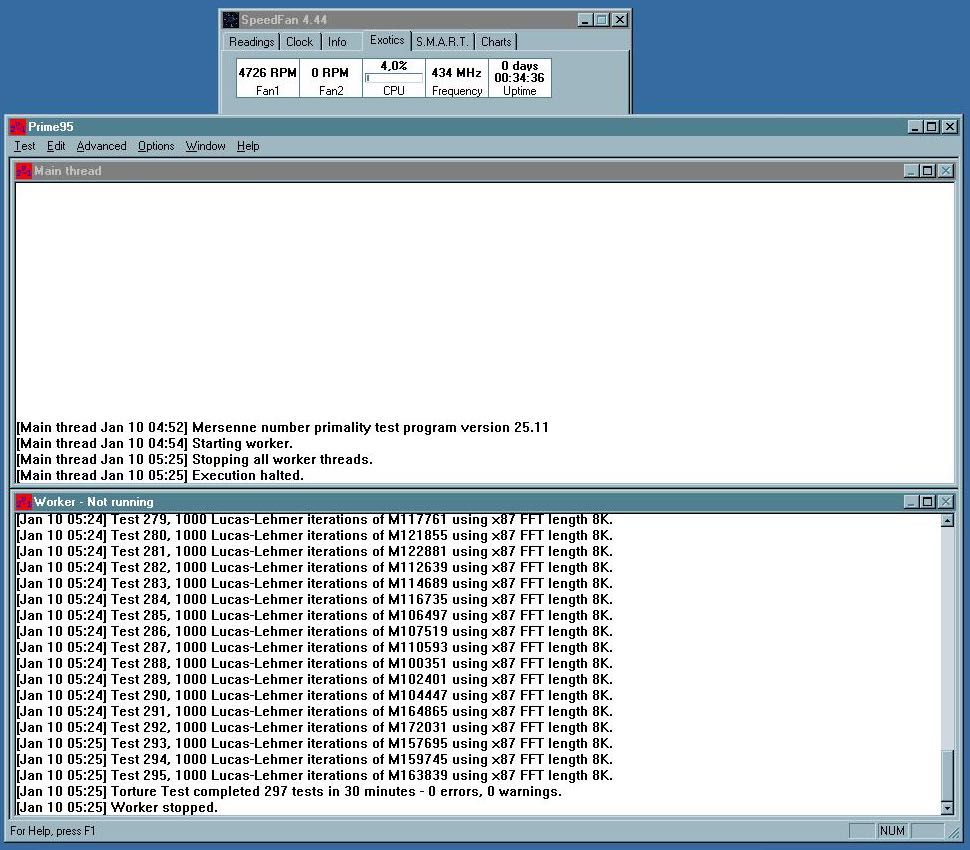Click the Torture Test completed summary line

click(289, 792)
